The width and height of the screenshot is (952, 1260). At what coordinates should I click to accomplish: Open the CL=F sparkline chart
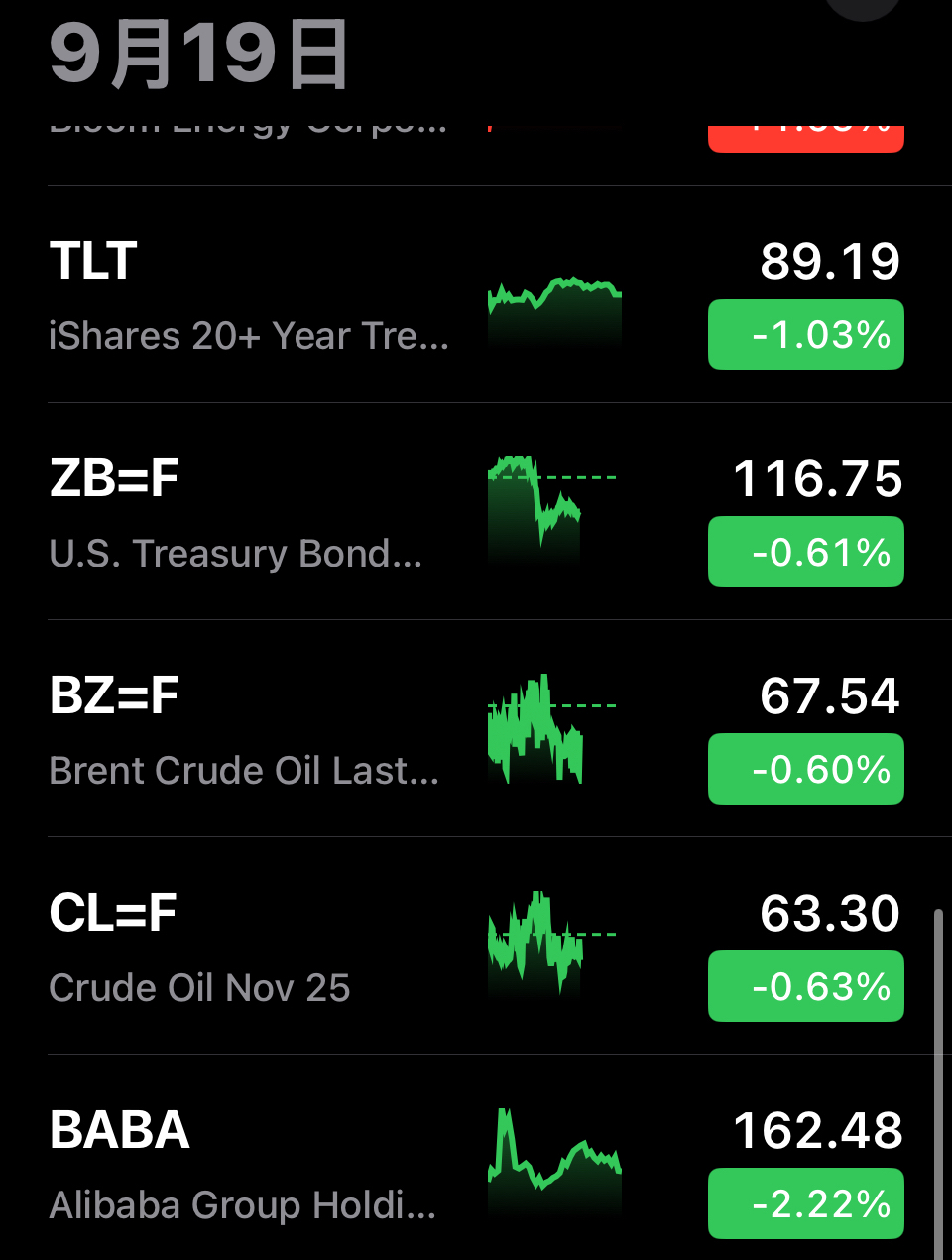coord(551,945)
